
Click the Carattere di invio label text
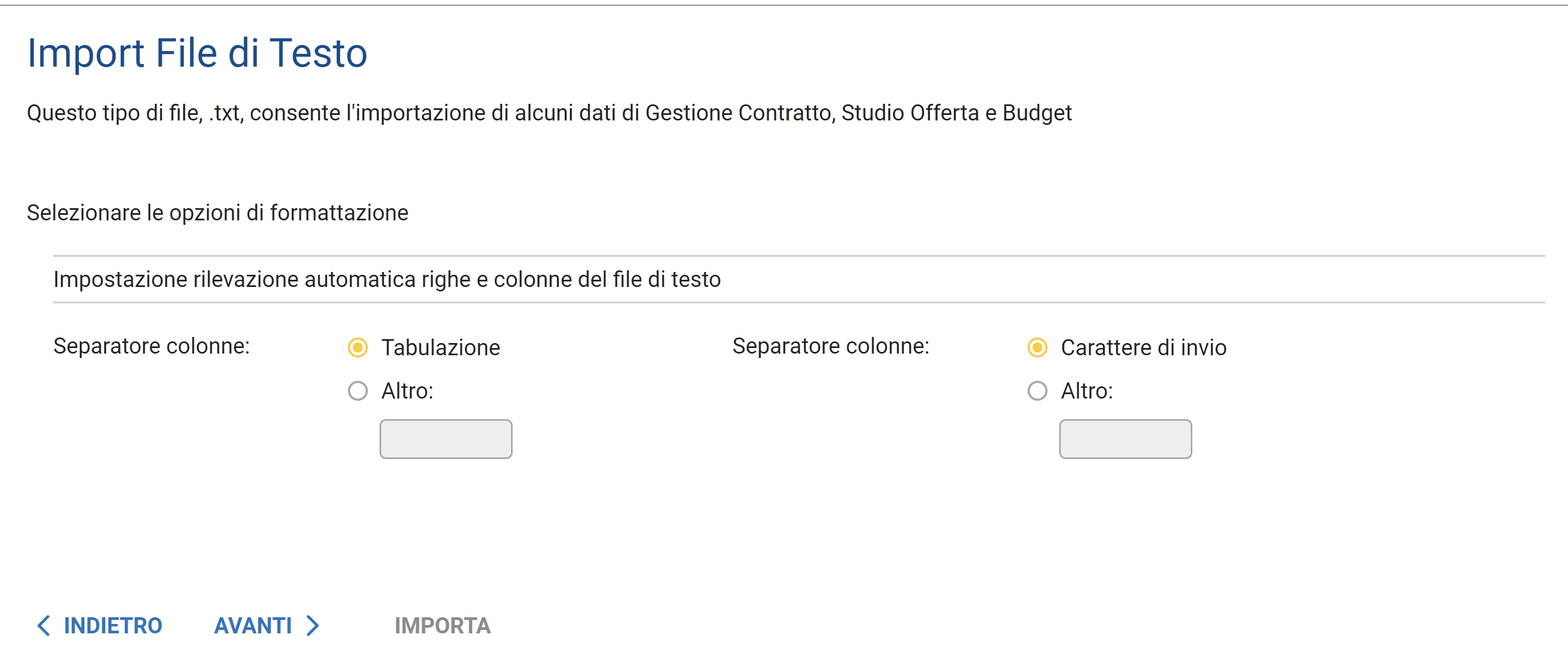[1143, 347]
